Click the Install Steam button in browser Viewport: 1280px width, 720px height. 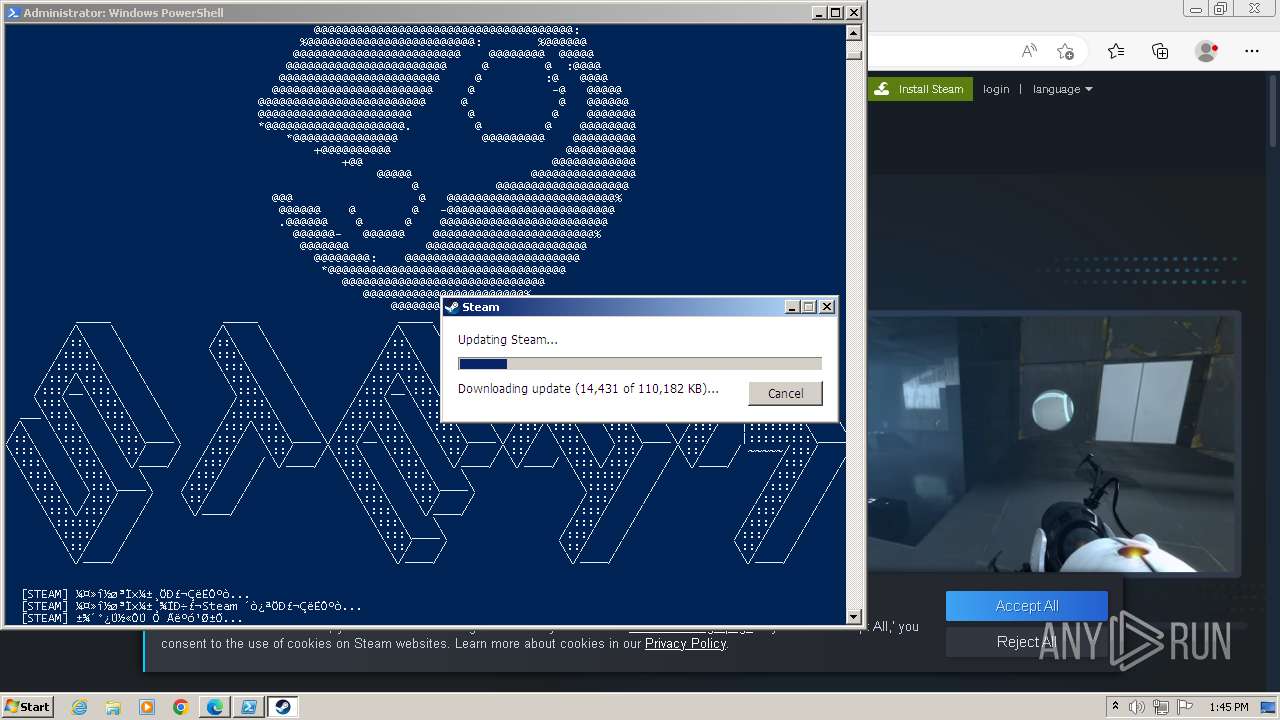tap(920, 89)
